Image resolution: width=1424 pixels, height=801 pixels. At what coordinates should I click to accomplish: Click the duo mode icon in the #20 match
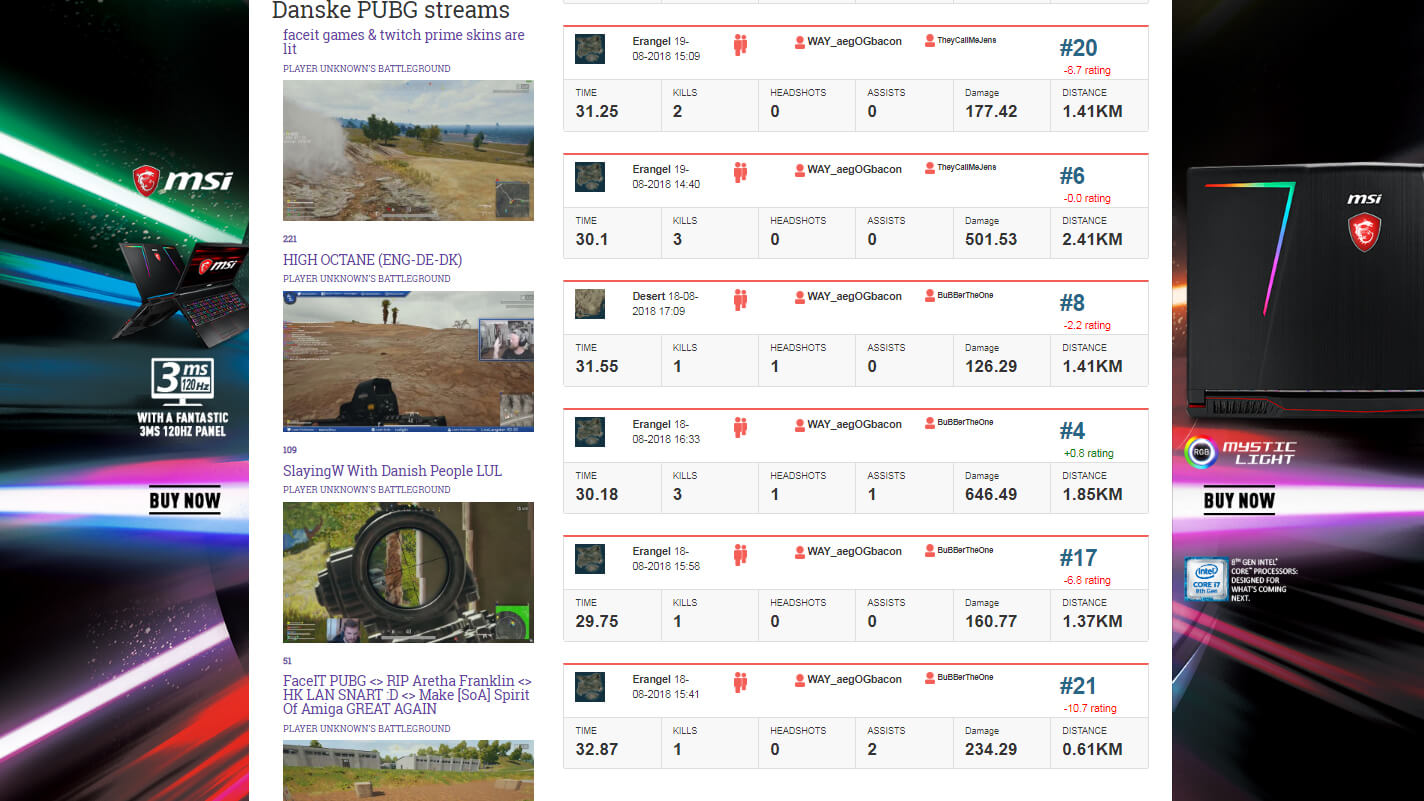(x=740, y=45)
